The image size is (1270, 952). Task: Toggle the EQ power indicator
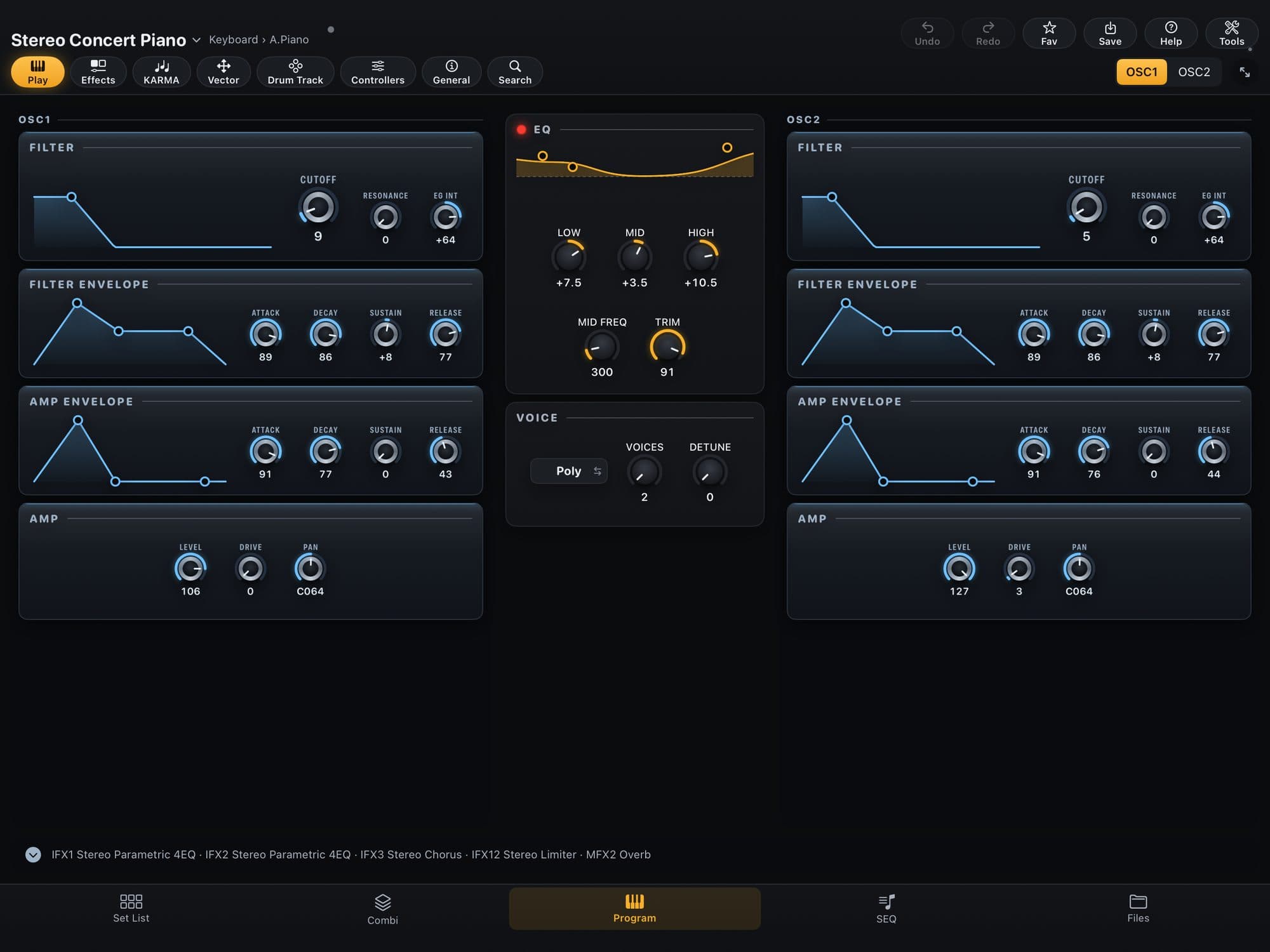point(521,129)
